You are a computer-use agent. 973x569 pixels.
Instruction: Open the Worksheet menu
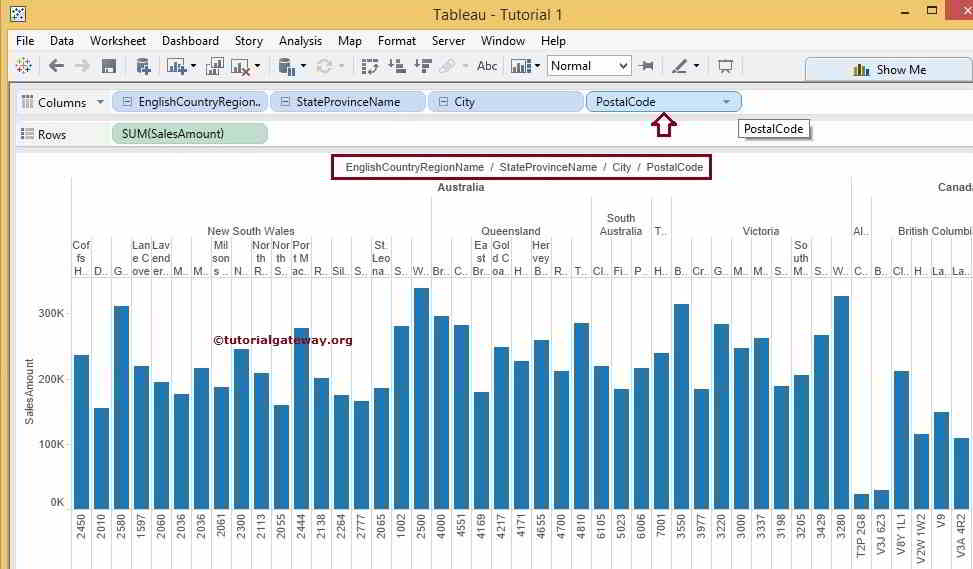(x=118, y=41)
